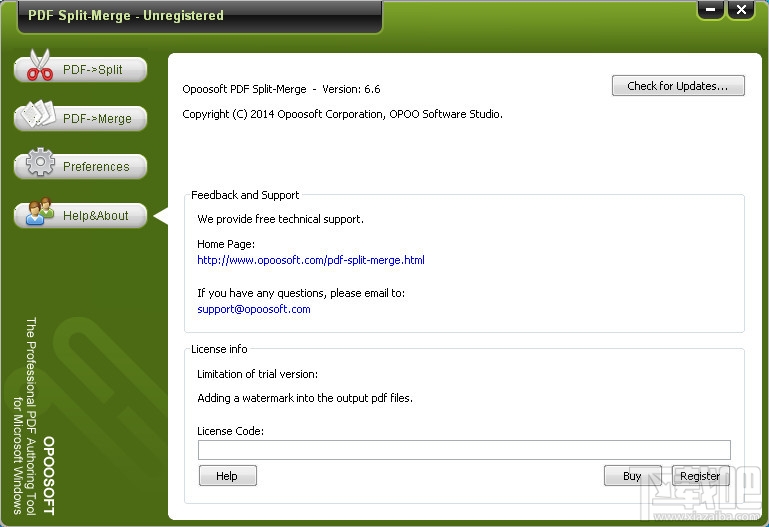This screenshot has width=769, height=527.
Task: Click 'We provide free technical support.' text
Action: (281, 219)
